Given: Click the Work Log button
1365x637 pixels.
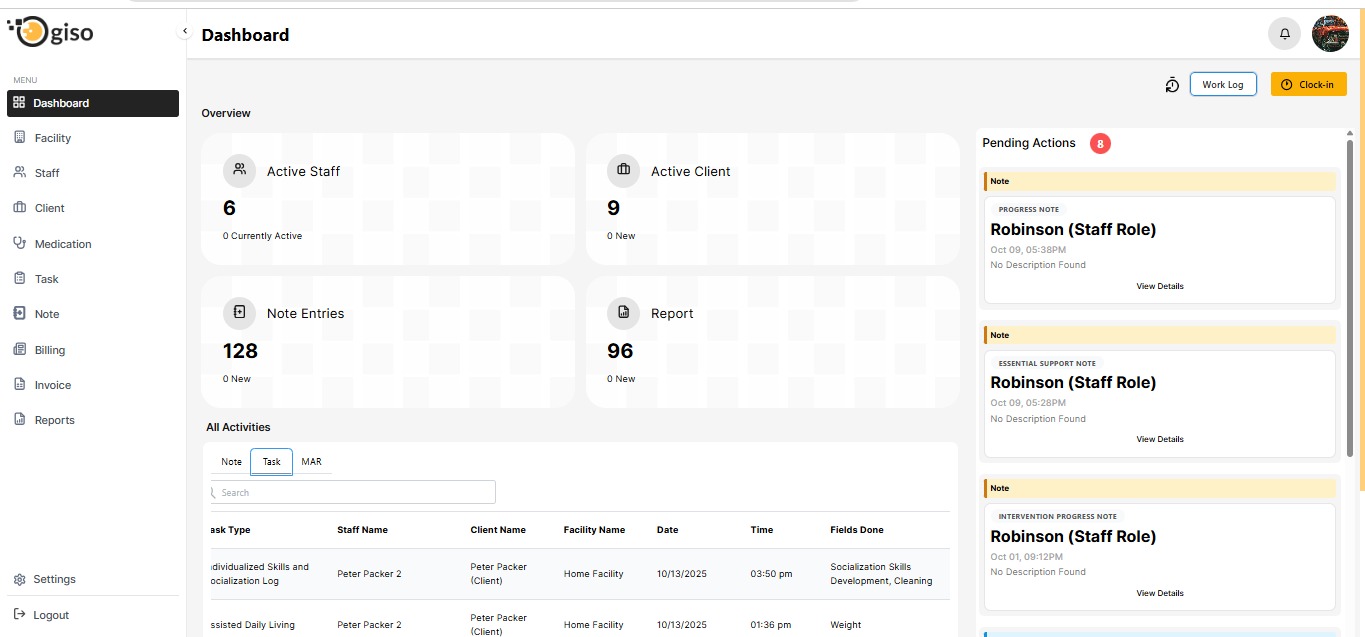Looking at the screenshot, I should [x=1222, y=85].
